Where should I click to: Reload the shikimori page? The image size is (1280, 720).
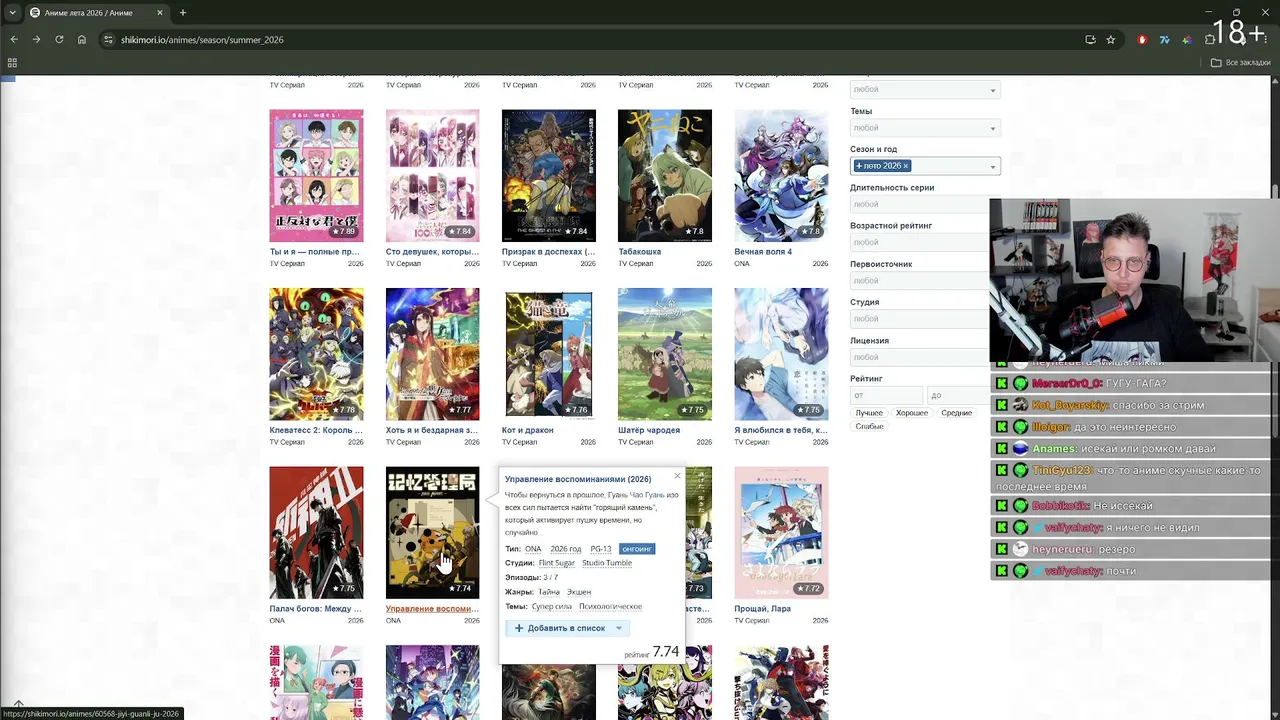tap(59, 40)
